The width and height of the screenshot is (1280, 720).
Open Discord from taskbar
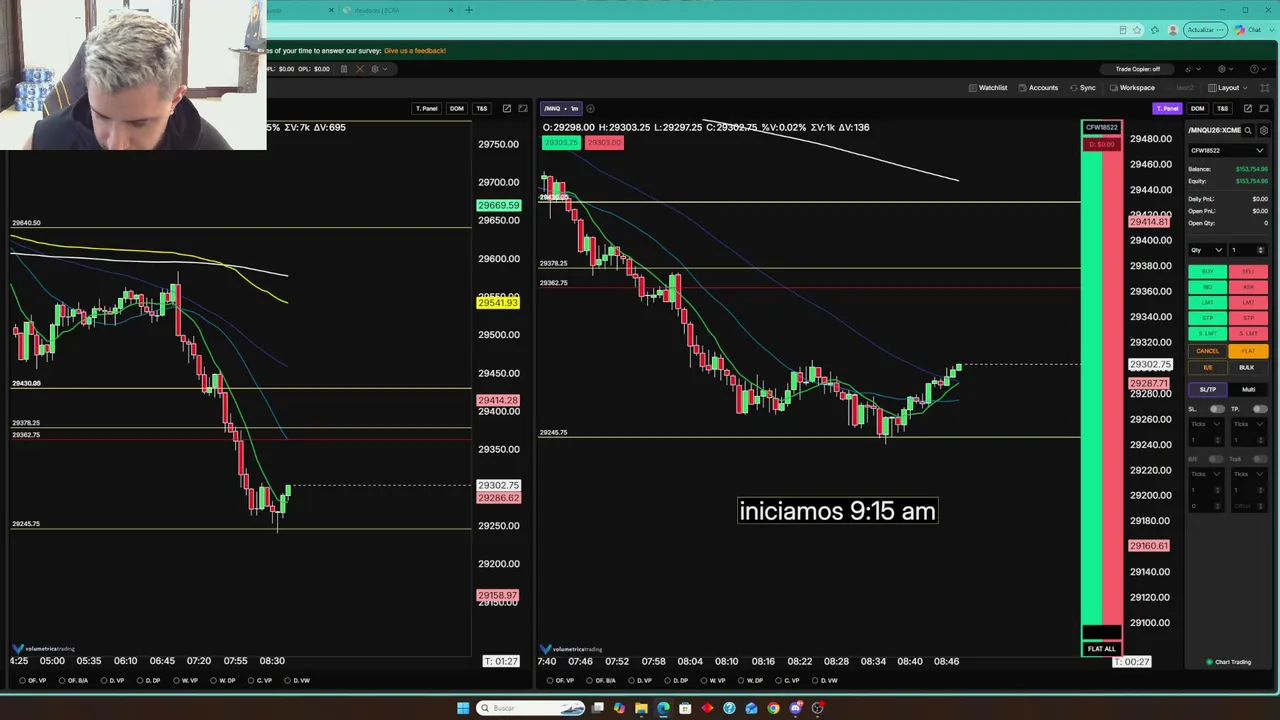click(x=796, y=708)
